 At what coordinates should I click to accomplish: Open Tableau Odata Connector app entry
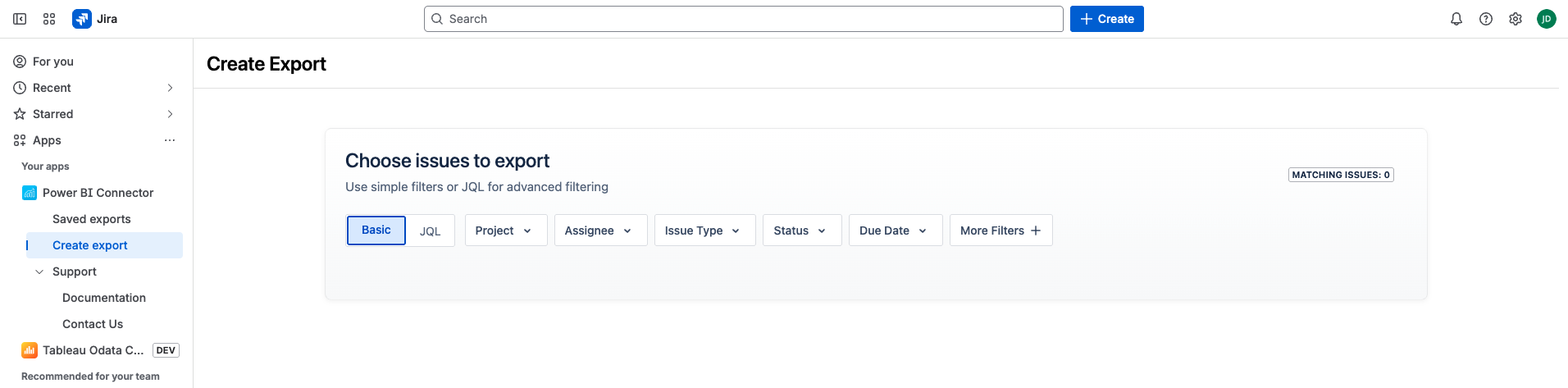pos(93,350)
